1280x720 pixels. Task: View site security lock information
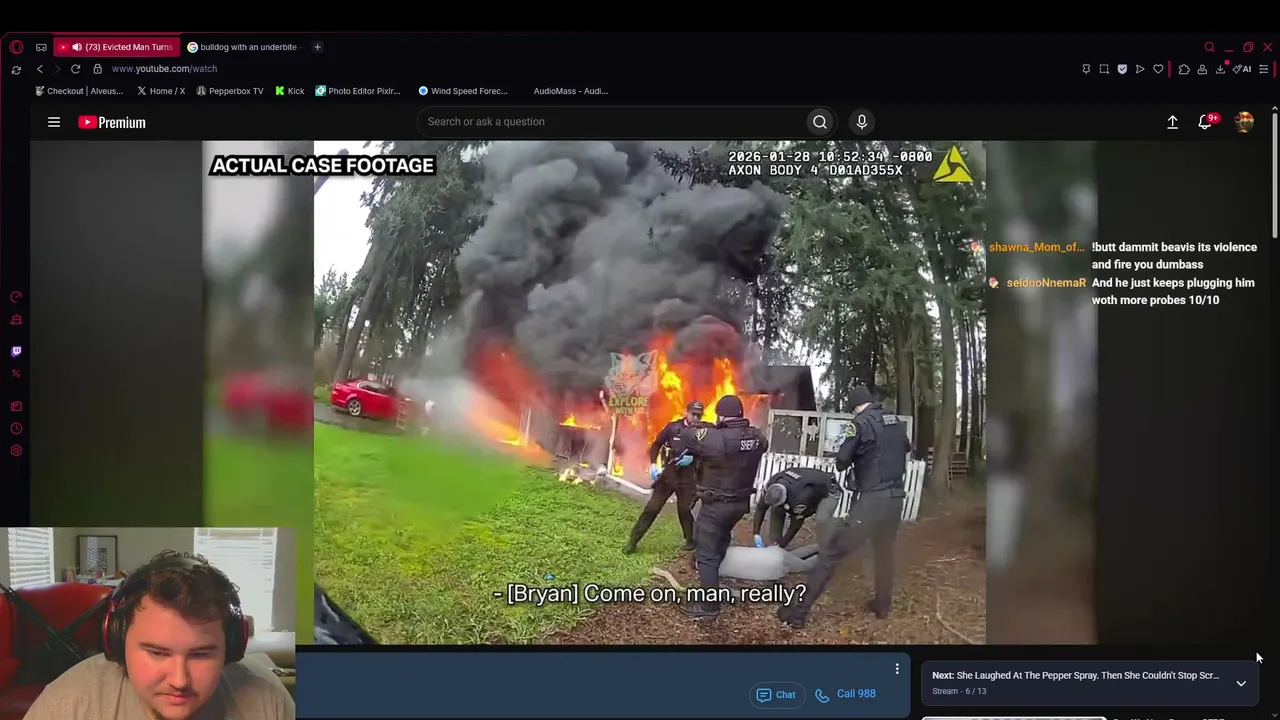coord(97,69)
